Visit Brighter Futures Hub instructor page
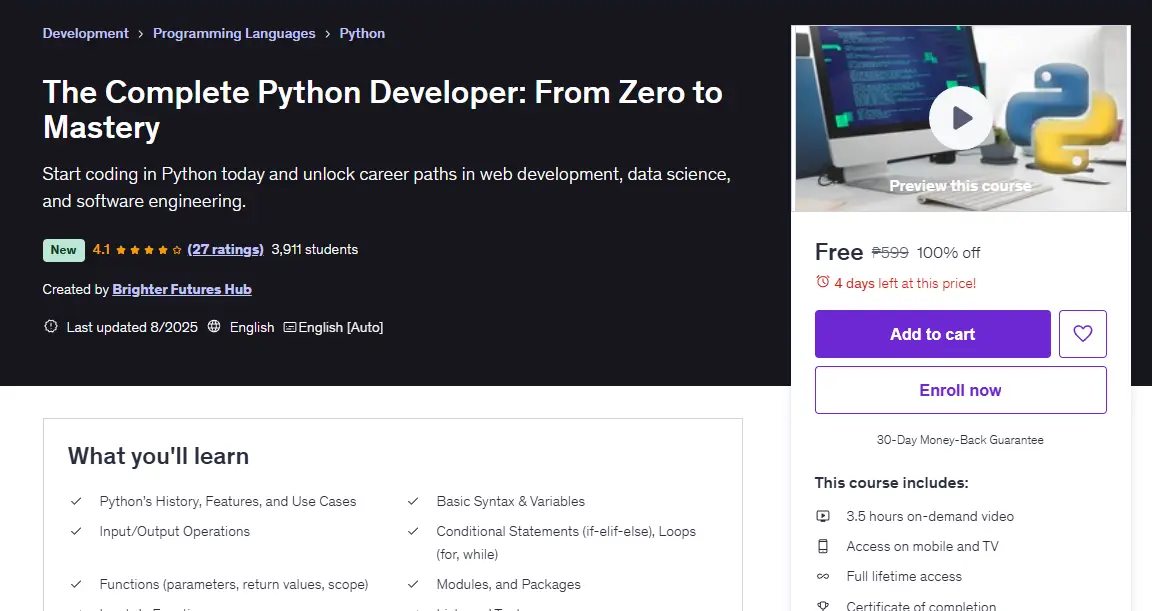Image resolution: width=1152 pixels, height=611 pixels. point(181,289)
